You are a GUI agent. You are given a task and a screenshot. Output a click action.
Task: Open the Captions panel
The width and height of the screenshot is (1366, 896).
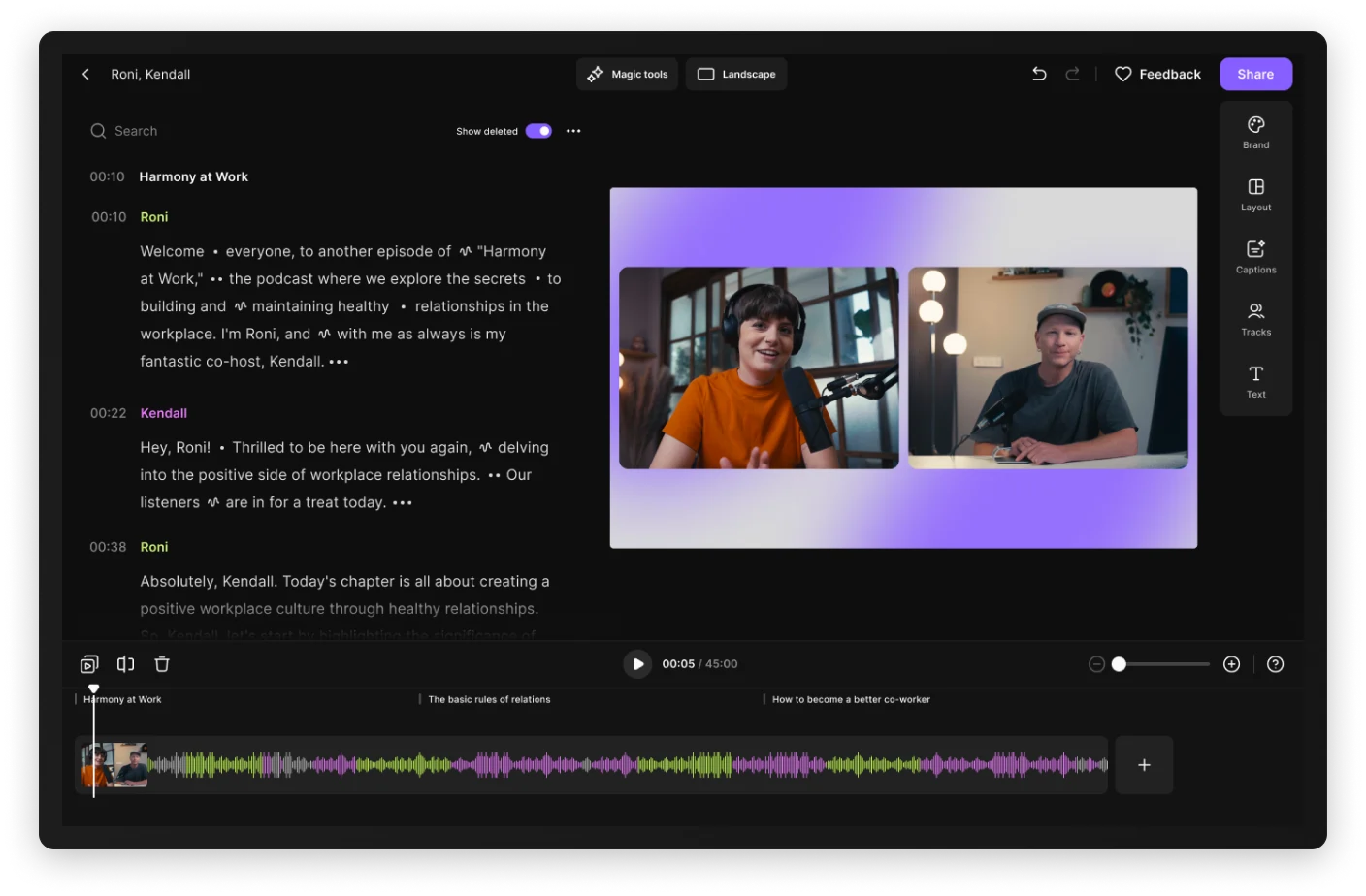tap(1255, 256)
